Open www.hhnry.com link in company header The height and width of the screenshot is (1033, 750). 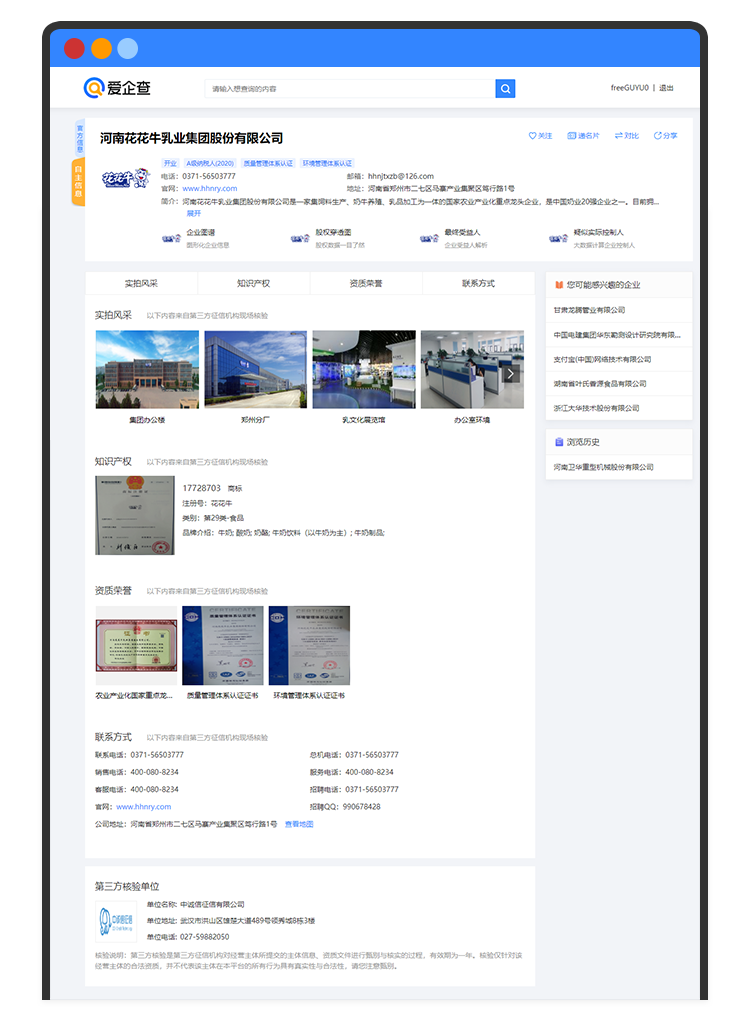pyautogui.click(x=210, y=188)
